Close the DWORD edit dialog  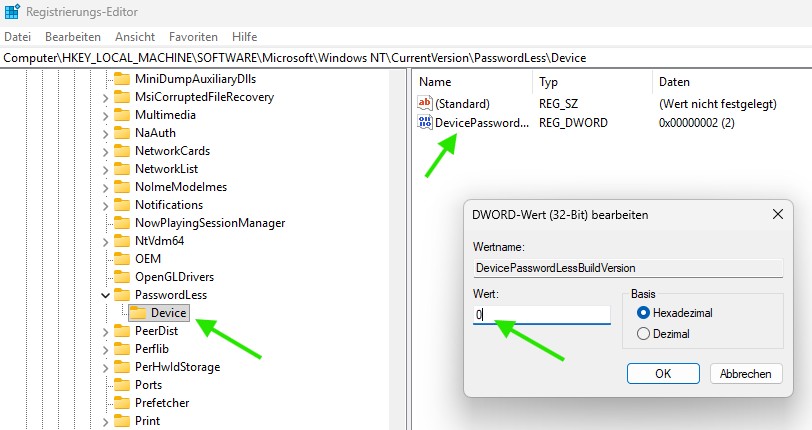(x=777, y=215)
